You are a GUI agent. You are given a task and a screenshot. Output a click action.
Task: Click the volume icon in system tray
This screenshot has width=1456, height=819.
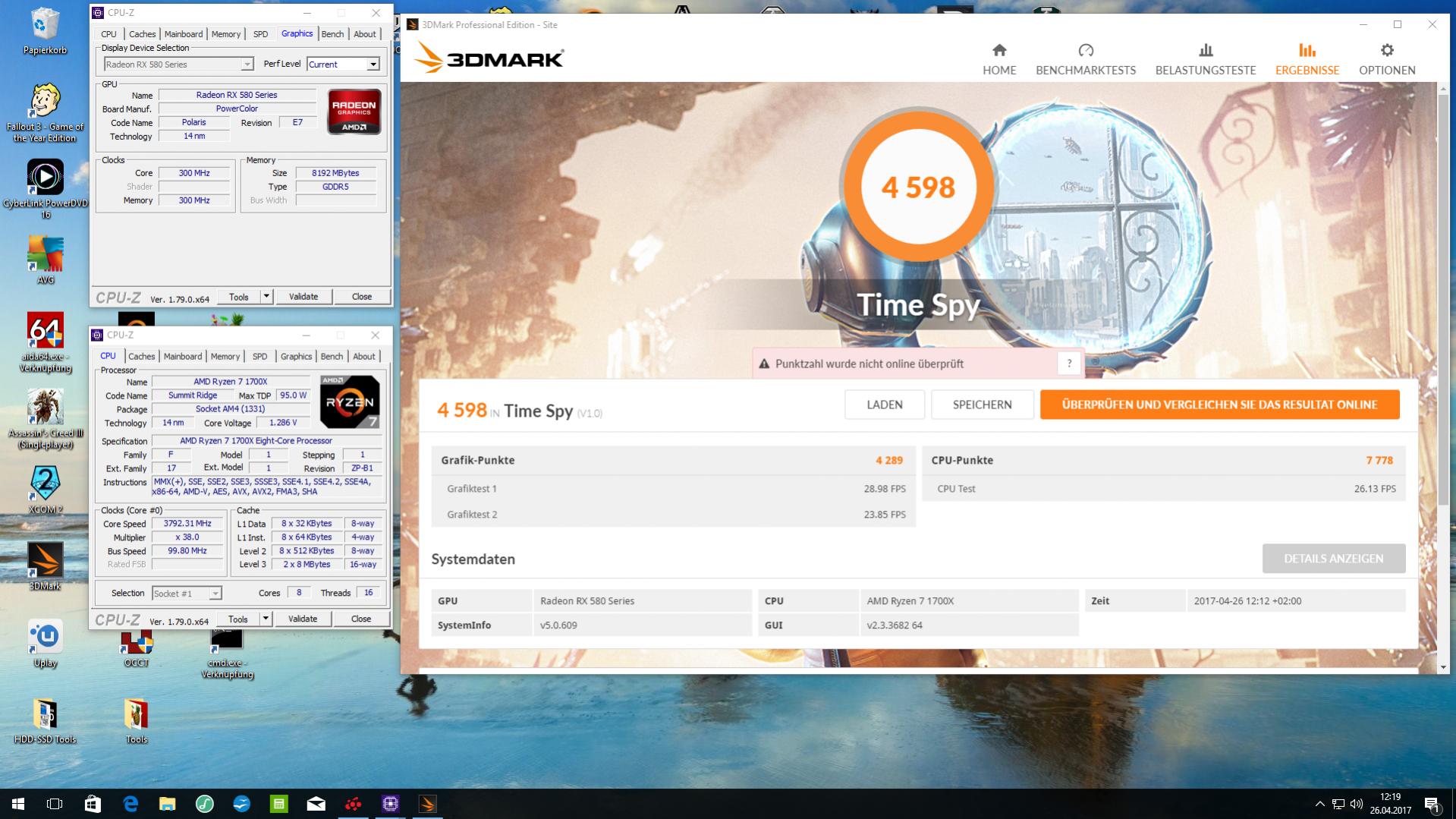click(x=1356, y=804)
